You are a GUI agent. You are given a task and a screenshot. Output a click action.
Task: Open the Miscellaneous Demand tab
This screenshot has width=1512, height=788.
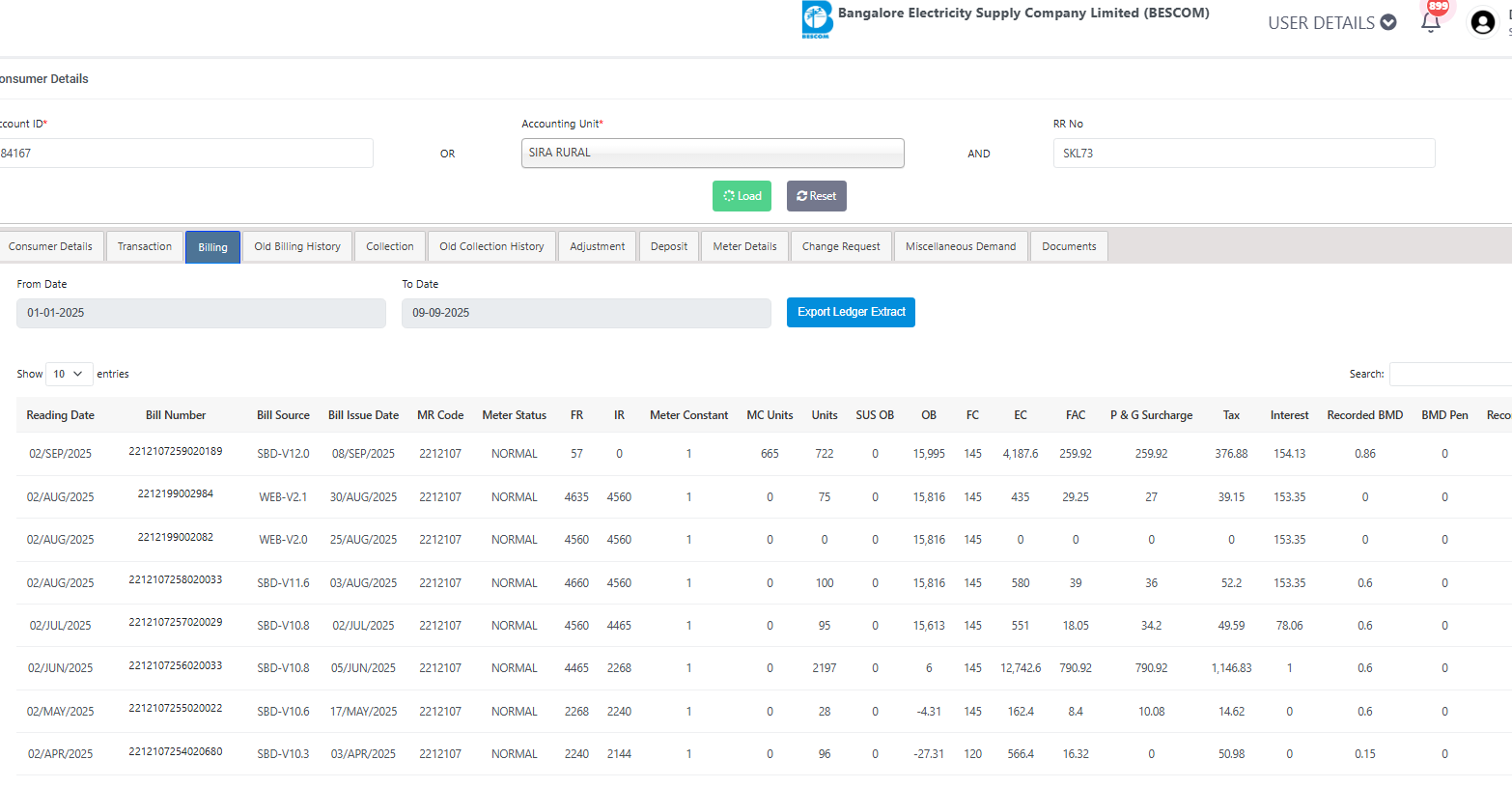[961, 246]
